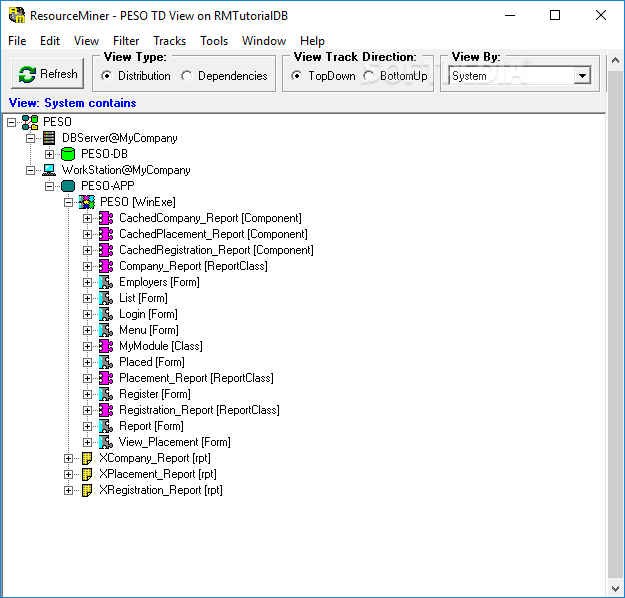Image resolution: width=625 pixels, height=598 pixels.
Task: Open the Tracks menu
Action: tap(169, 41)
